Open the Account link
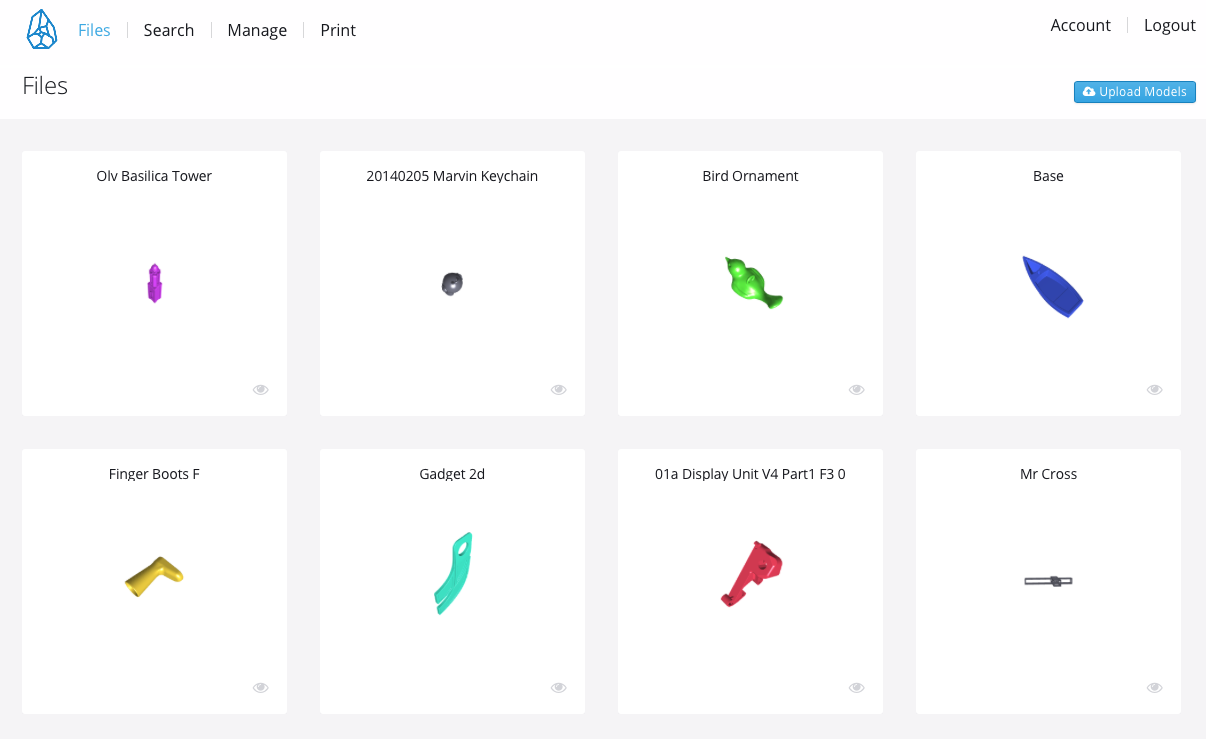1206x739 pixels. coord(1080,25)
